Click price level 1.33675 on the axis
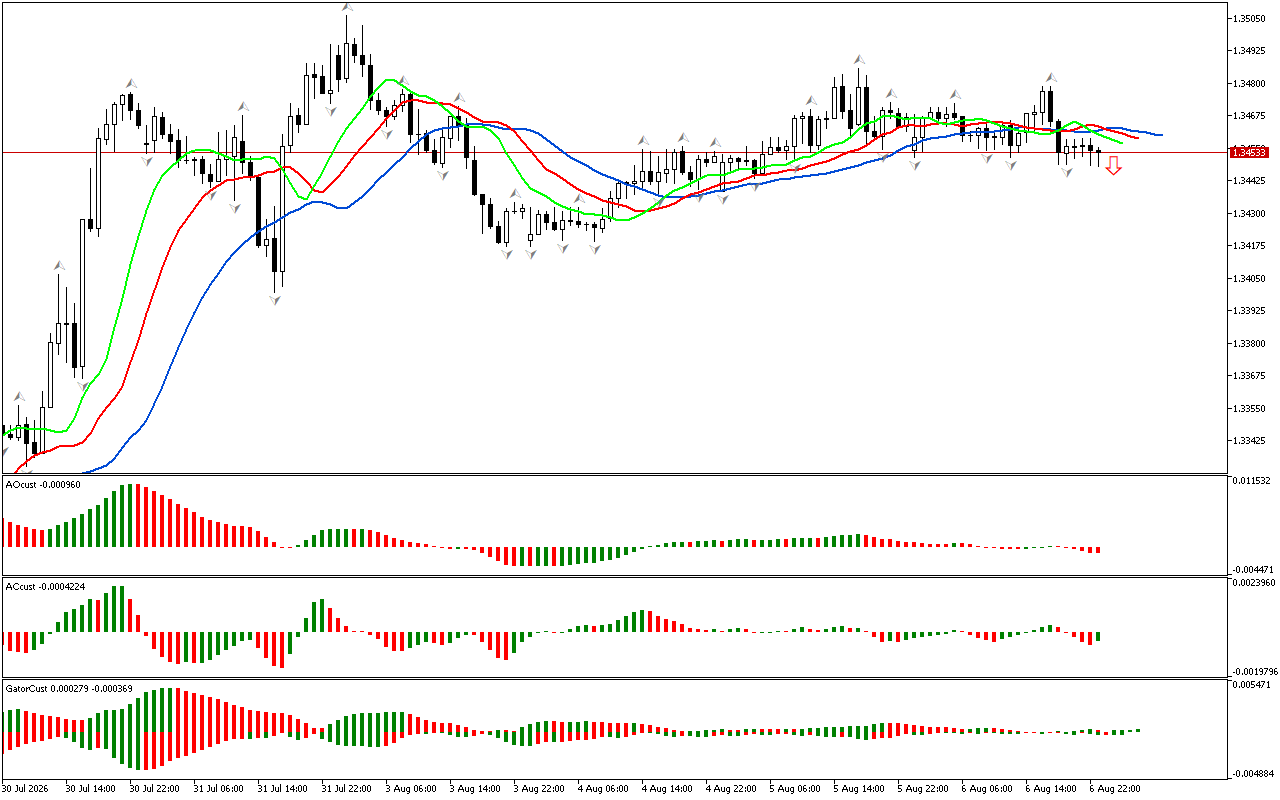This screenshot has width=1280, height=800. pyautogui.click(x=1250, y=376)
